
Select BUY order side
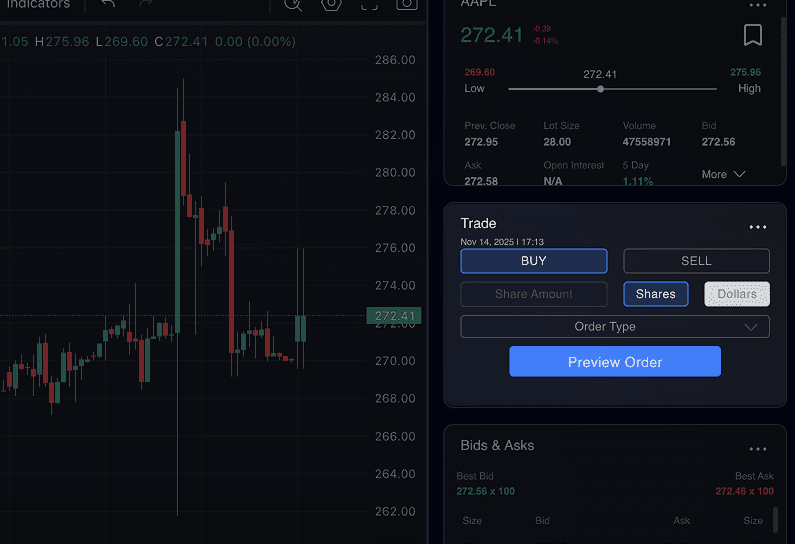534,261
